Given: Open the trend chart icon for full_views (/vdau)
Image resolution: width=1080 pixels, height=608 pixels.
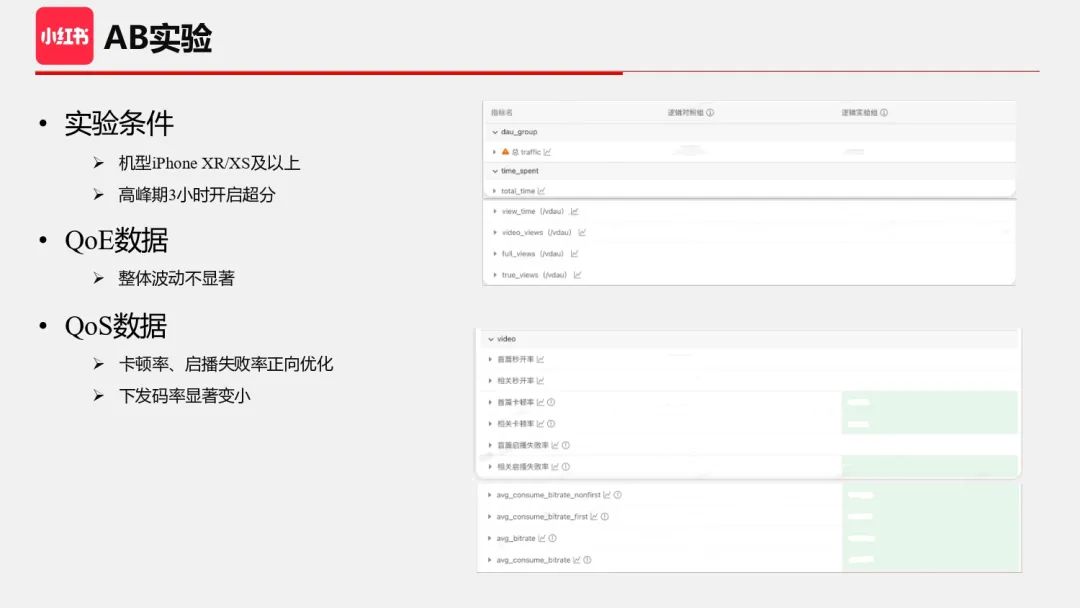Looking at the screenshot, I should click(x=574, y=254).
